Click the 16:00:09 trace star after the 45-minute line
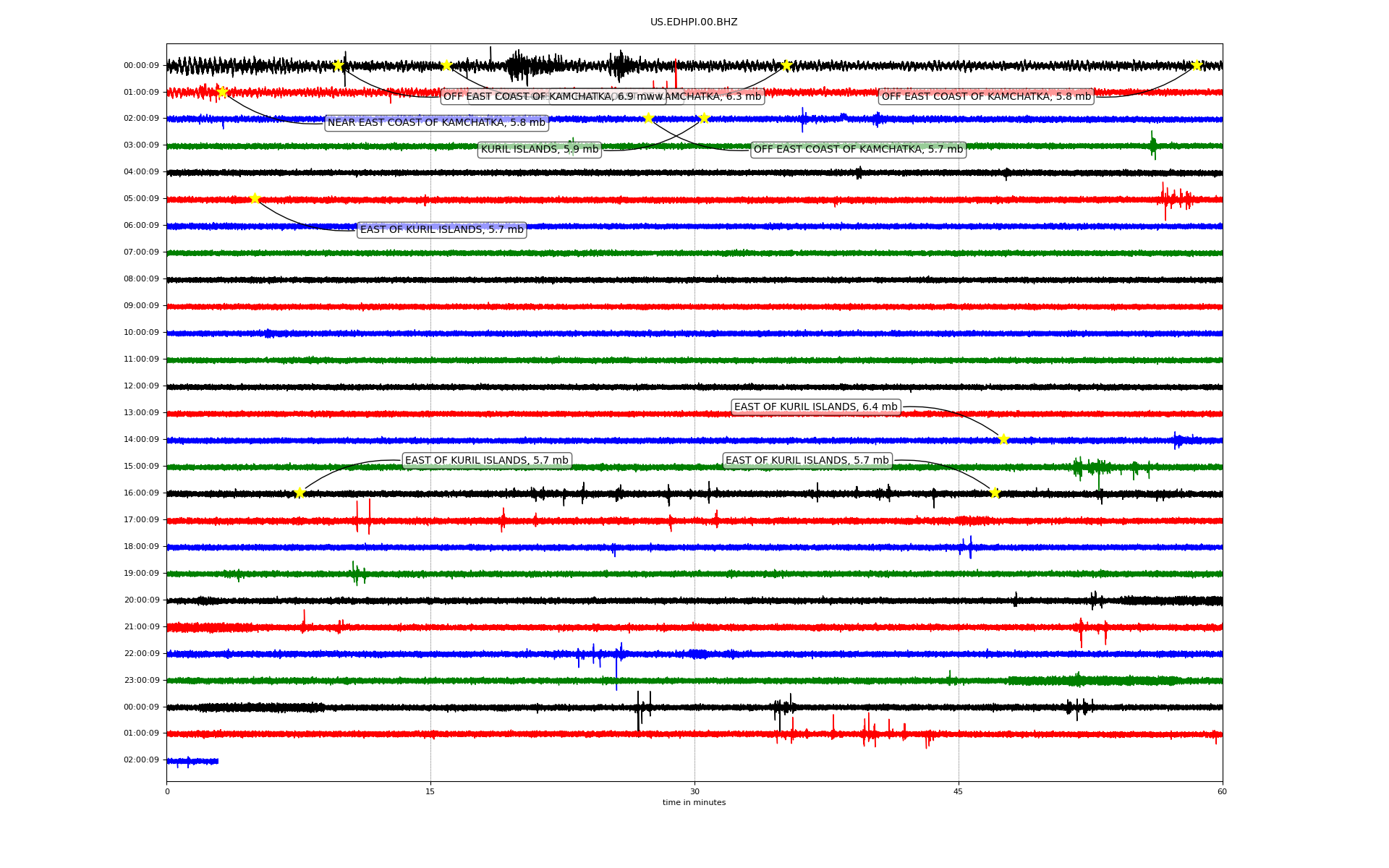 coord(995,493)
